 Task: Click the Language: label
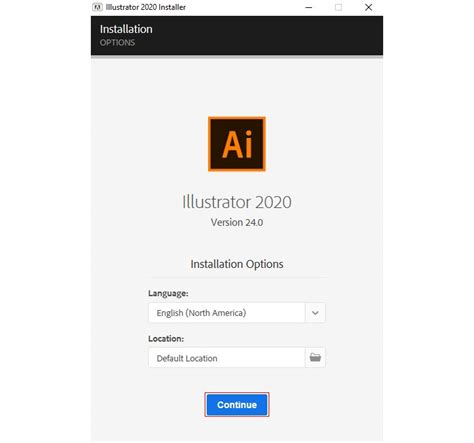pyautogui.click(x=168, y=293)
